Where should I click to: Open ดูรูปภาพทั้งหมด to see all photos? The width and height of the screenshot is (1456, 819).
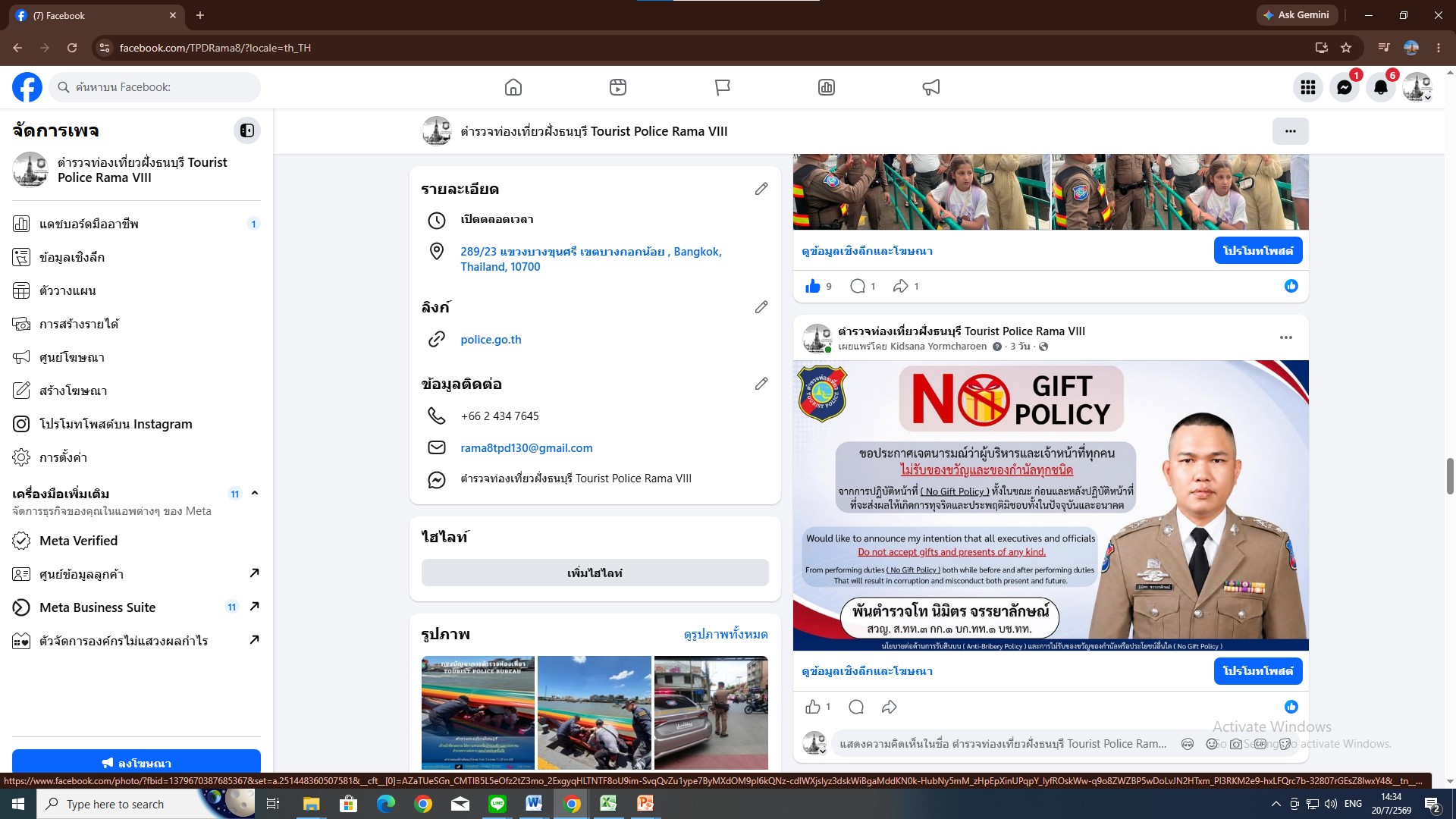726,634
